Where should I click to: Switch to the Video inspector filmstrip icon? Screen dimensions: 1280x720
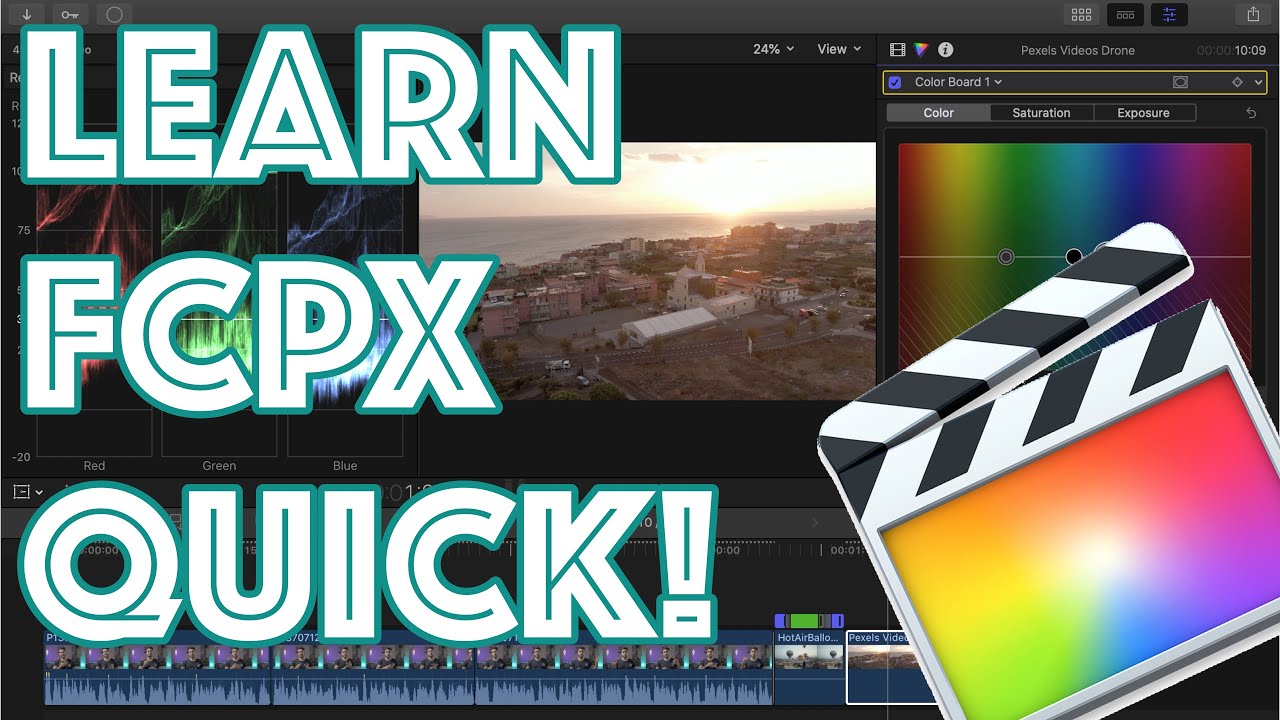click(x=897, y=50)
